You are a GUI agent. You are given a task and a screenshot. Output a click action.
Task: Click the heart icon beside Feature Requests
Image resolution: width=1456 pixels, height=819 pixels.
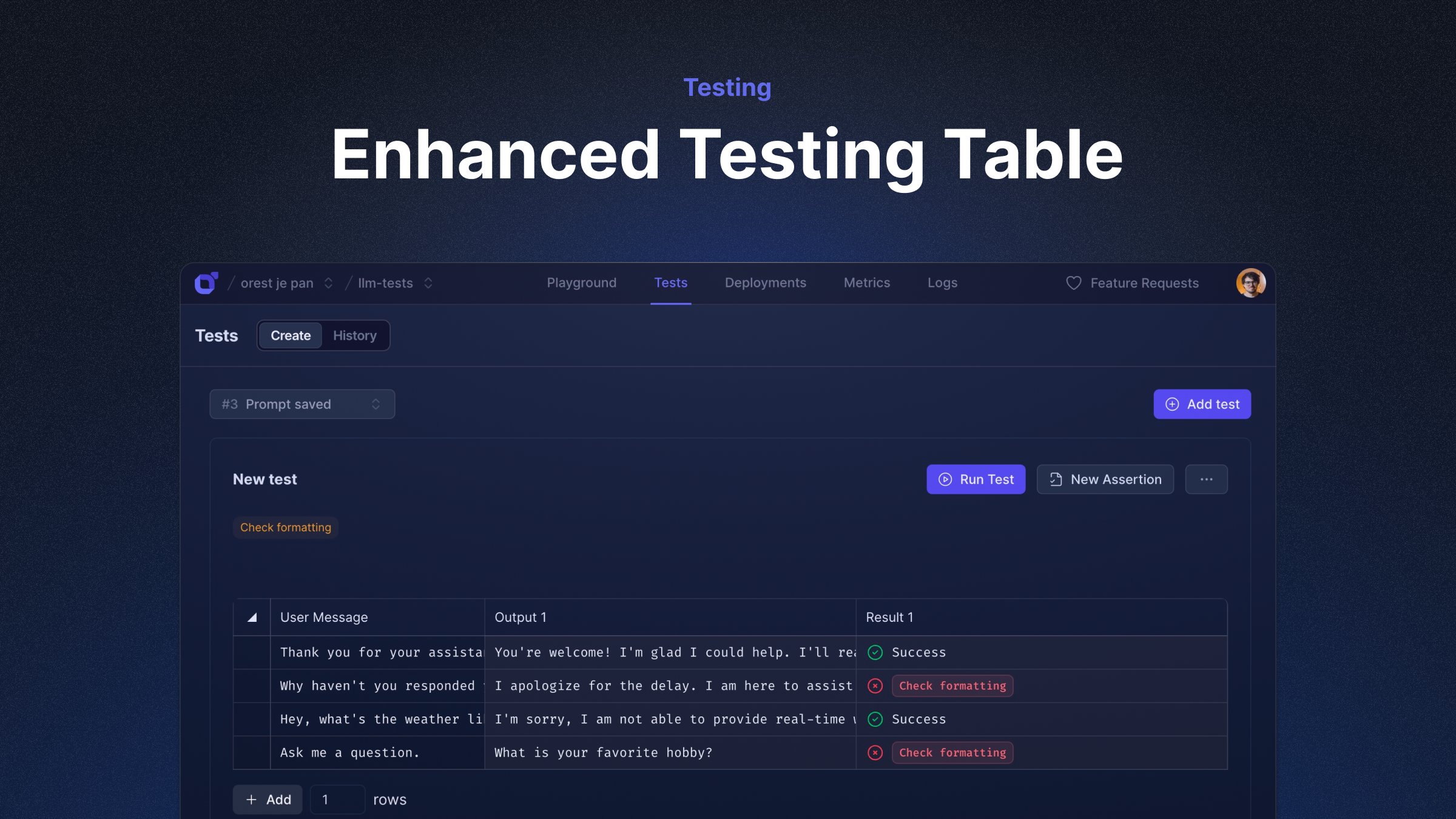pos(1073,283)
